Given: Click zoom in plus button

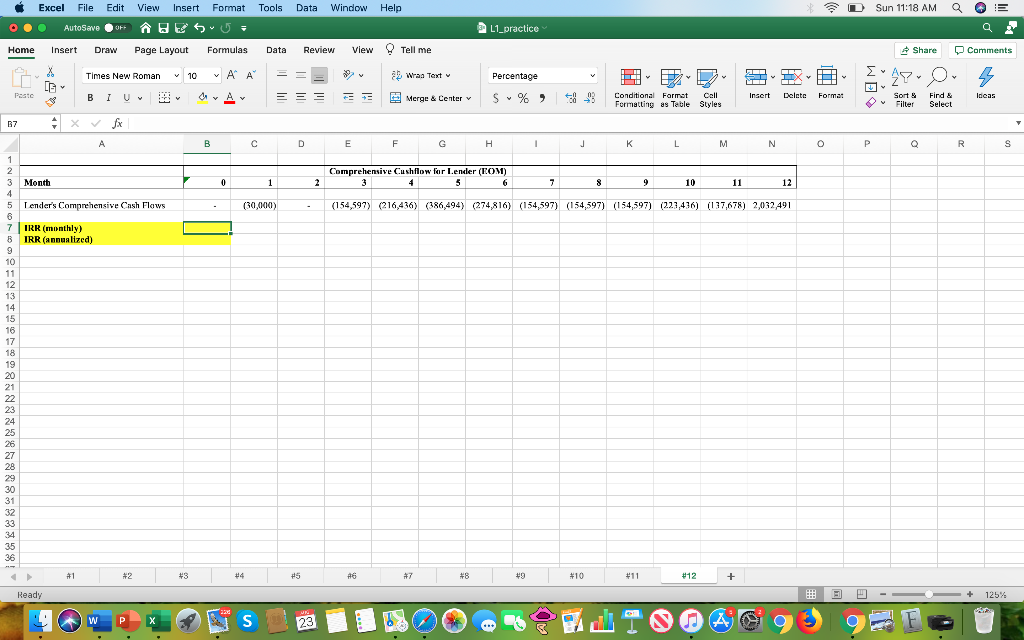Looking at the screenshot, I should pos(970,594).
